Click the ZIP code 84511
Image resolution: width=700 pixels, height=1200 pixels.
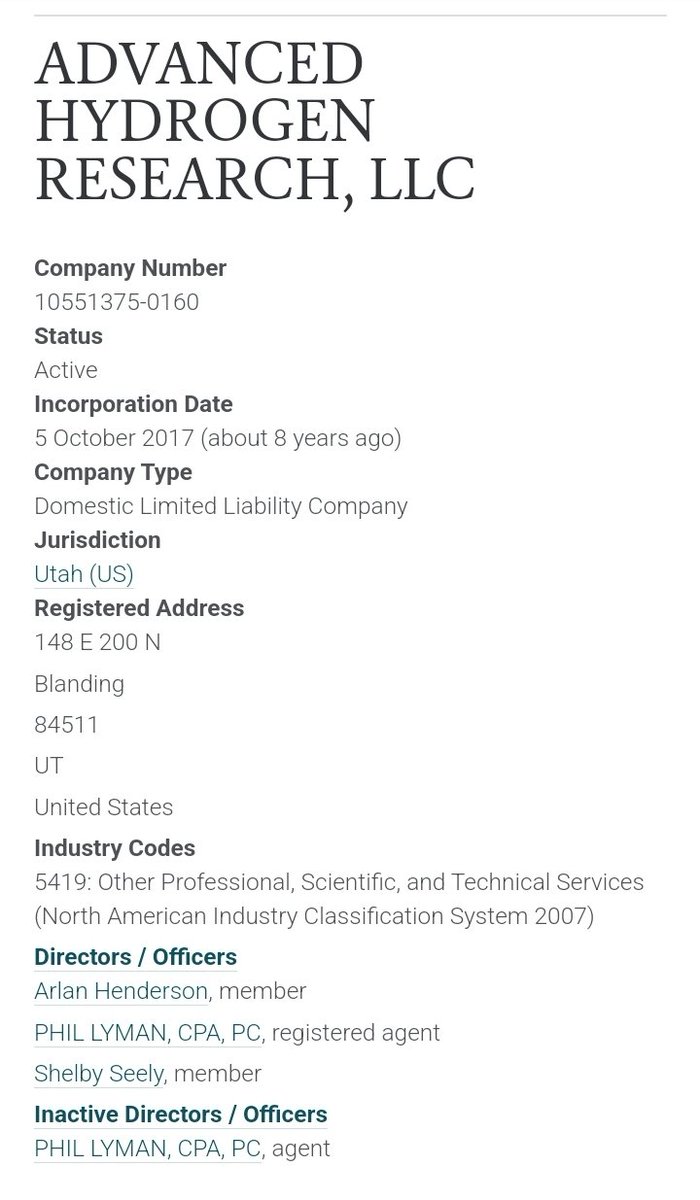(66, 725)
